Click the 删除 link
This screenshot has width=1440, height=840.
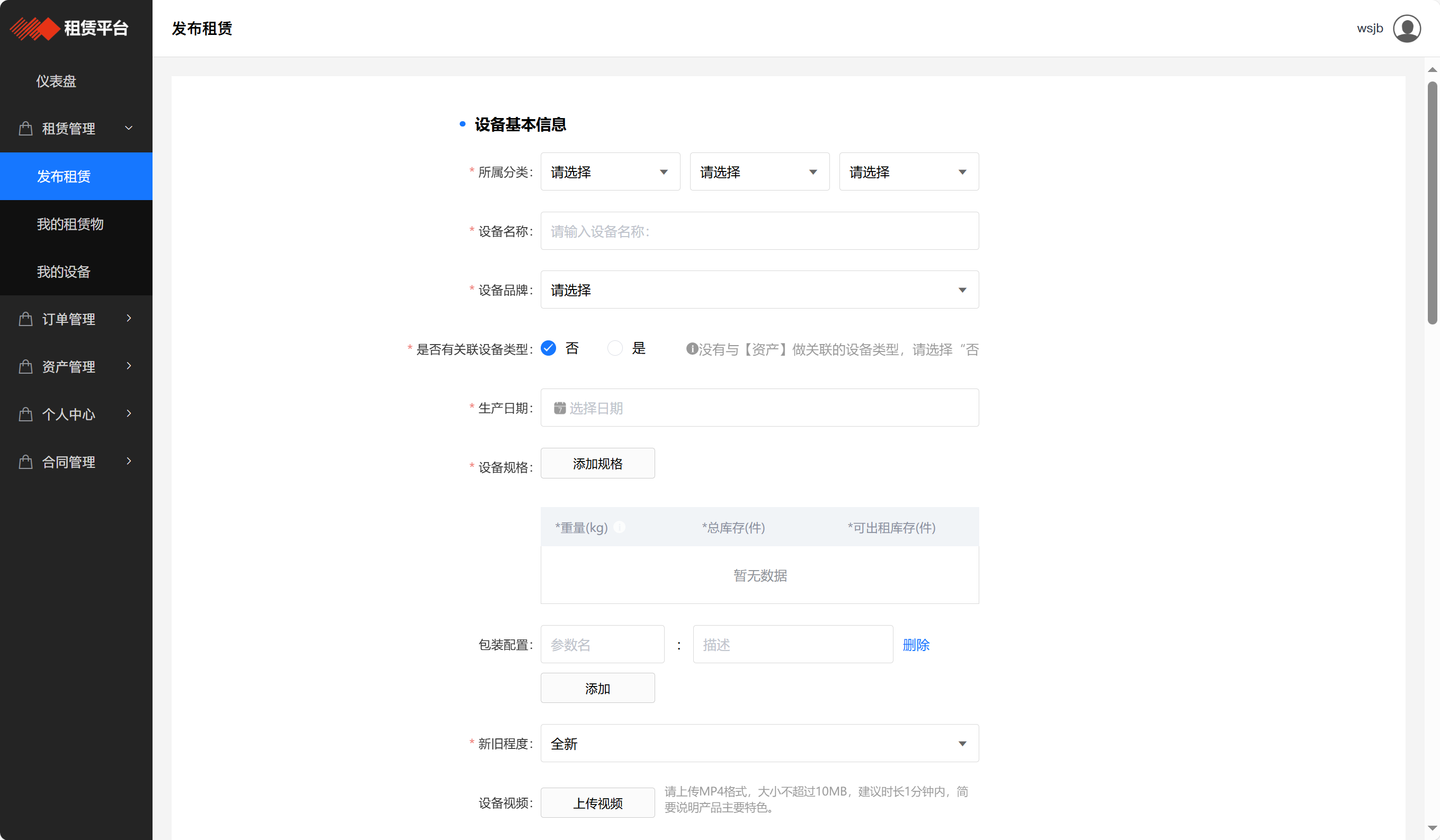coord(916,645)
